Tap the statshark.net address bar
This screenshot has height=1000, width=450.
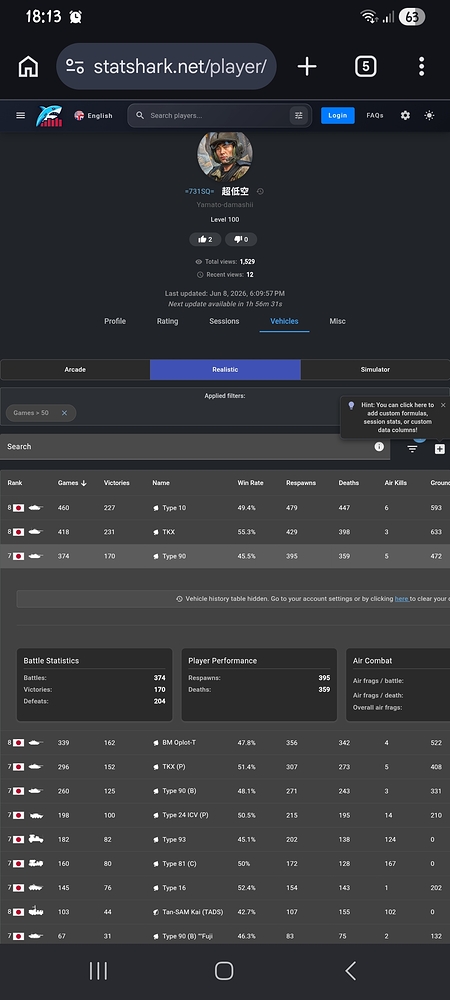pyautogui.click(x=166, y=66)
